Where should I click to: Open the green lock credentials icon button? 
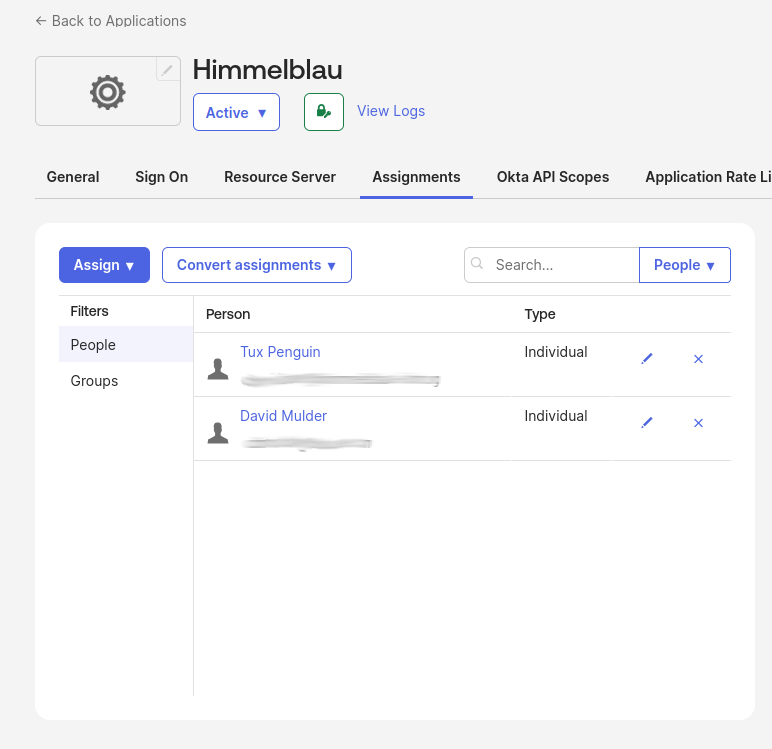pyautogui.click(x=324, y=112)
